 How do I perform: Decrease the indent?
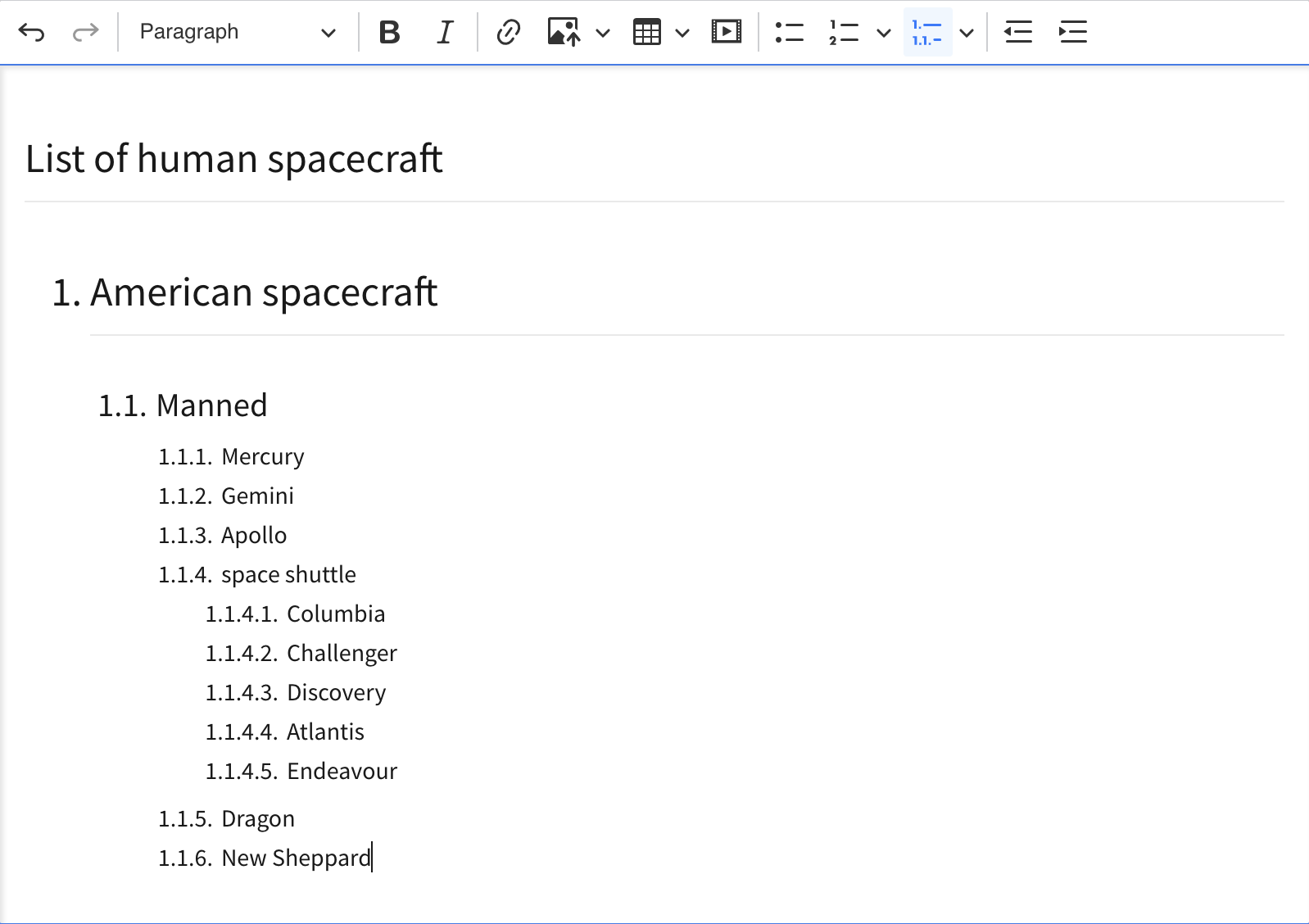pos(1018,32)
